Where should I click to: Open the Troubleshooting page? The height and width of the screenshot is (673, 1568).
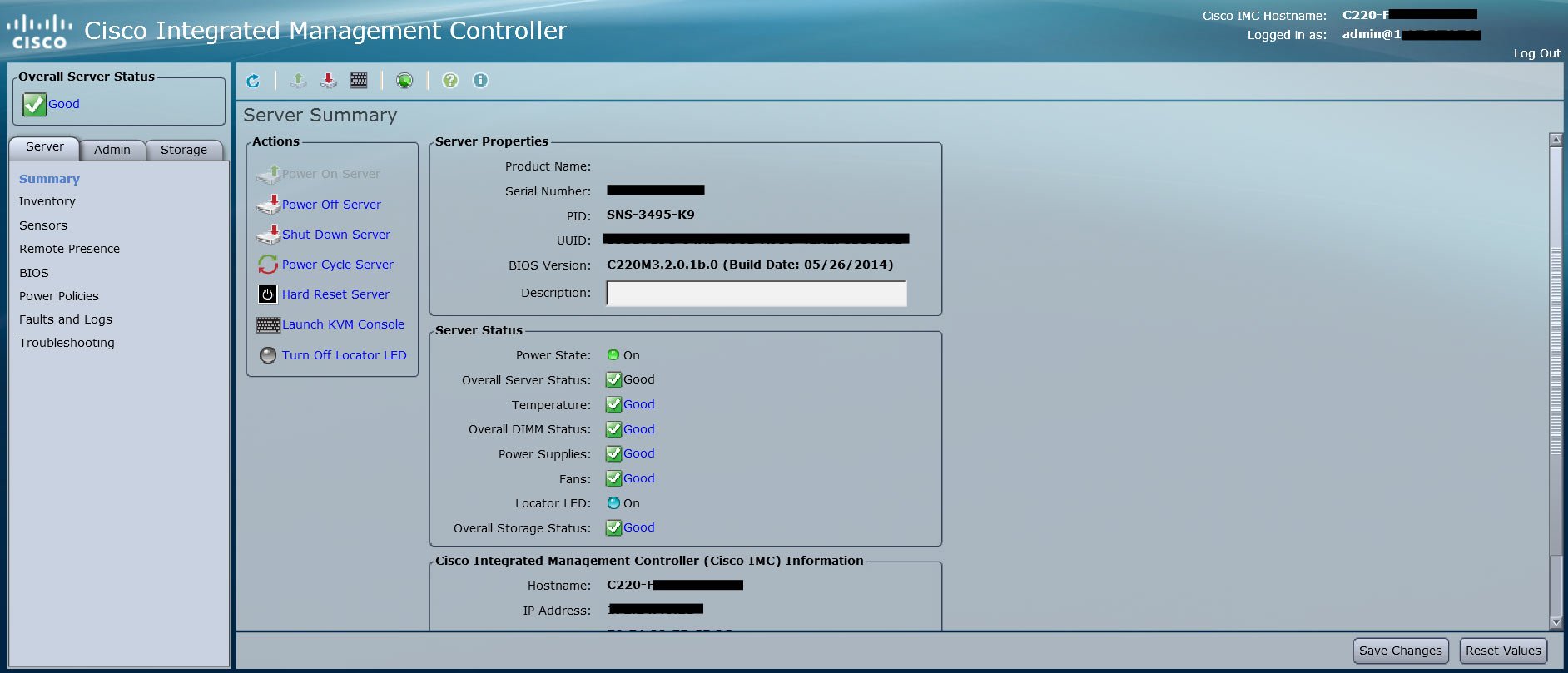point(67,343)
